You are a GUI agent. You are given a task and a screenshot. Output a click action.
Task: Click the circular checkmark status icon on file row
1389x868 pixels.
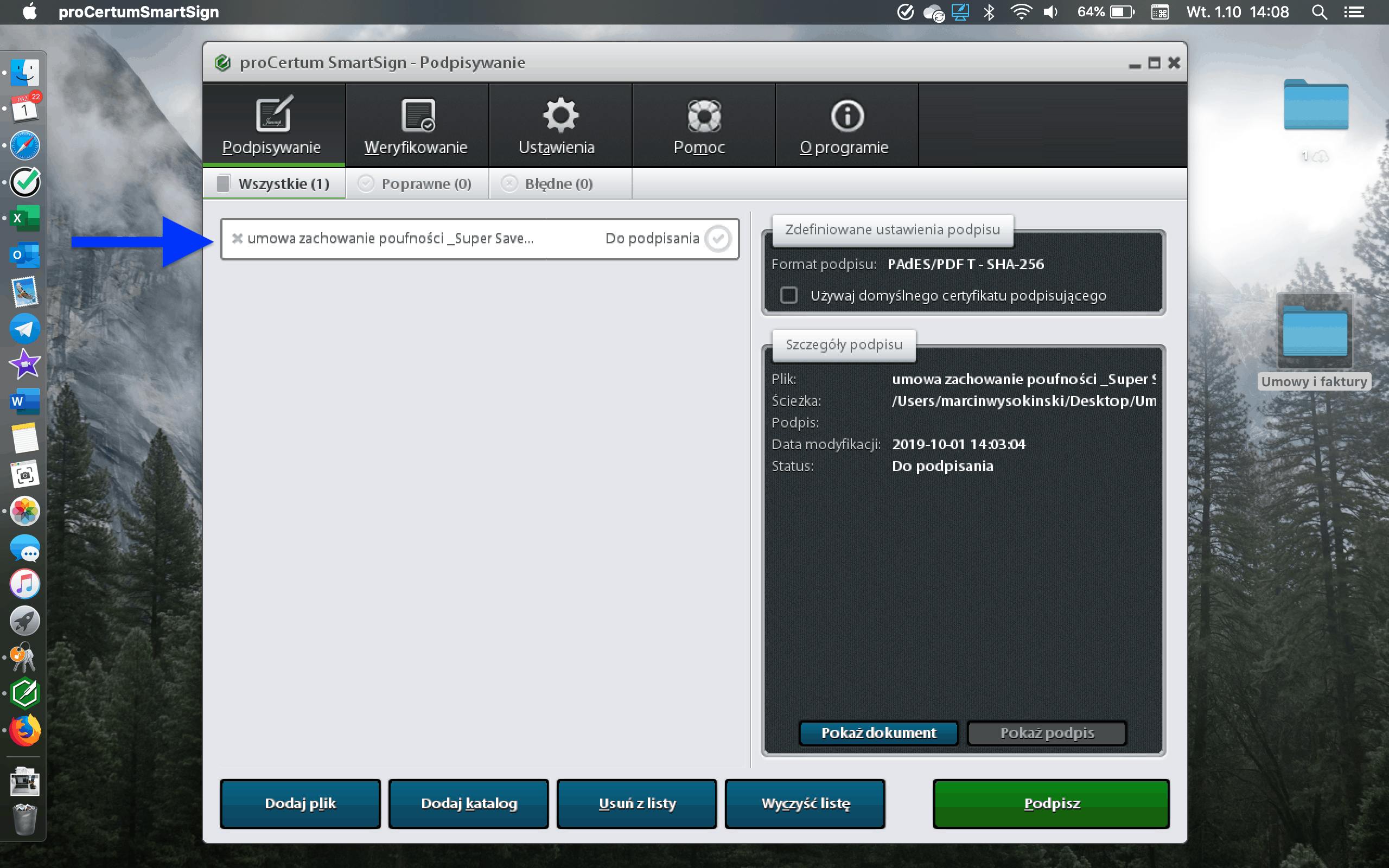717,238
